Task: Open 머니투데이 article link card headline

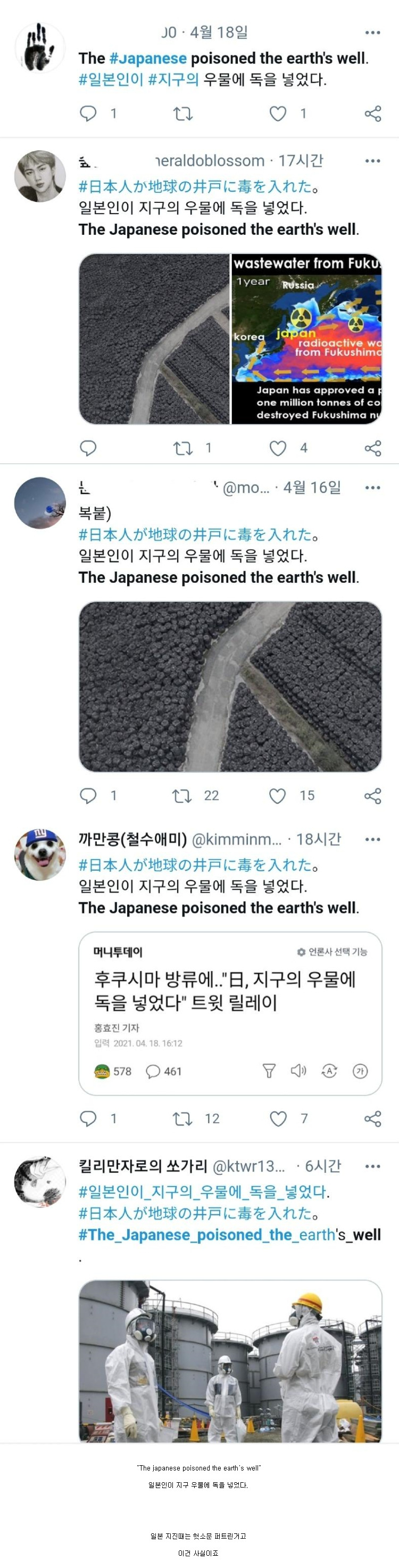Action: point(225,990)
